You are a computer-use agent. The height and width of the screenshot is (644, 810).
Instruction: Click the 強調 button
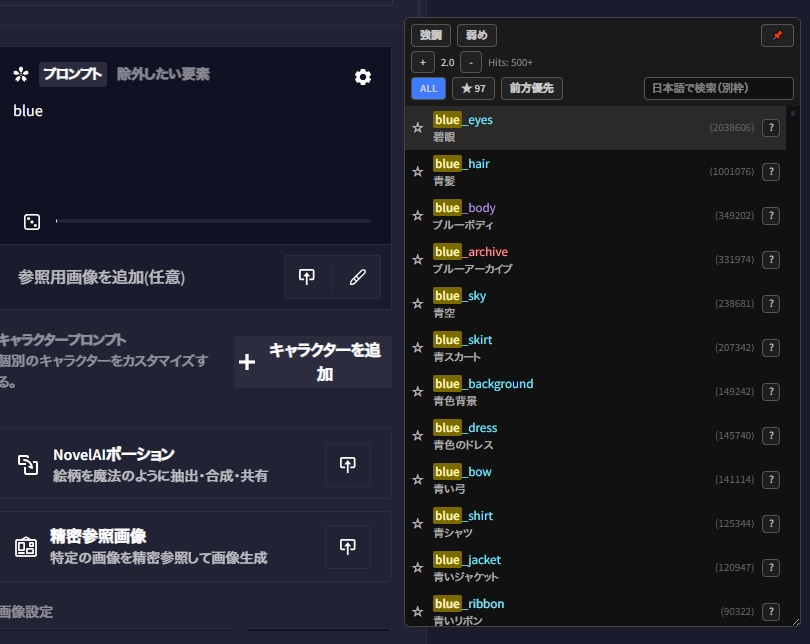[x=430, y=35]
